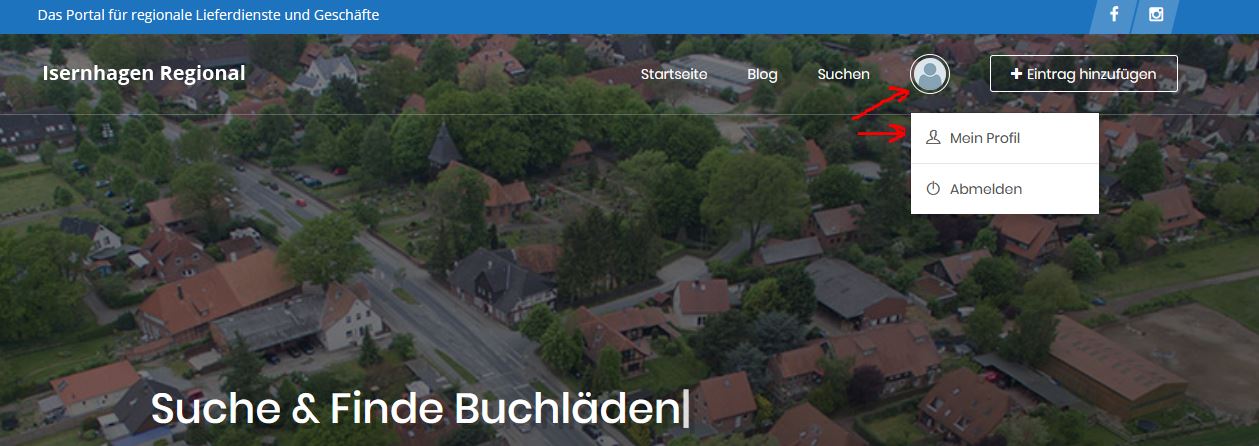Open the Suchen navigation item
Image resolution: width=1259 pixels, height=446 pixels.
coord(843,74)
